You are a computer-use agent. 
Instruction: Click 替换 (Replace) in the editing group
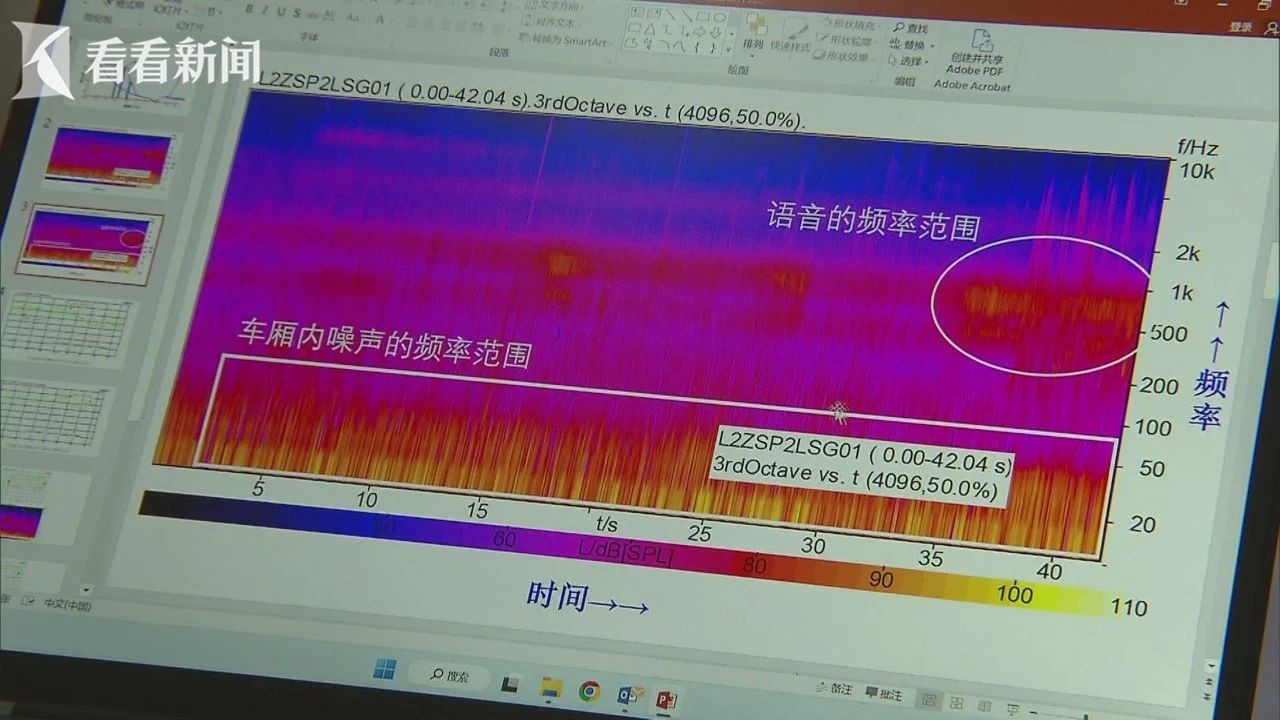913,46
